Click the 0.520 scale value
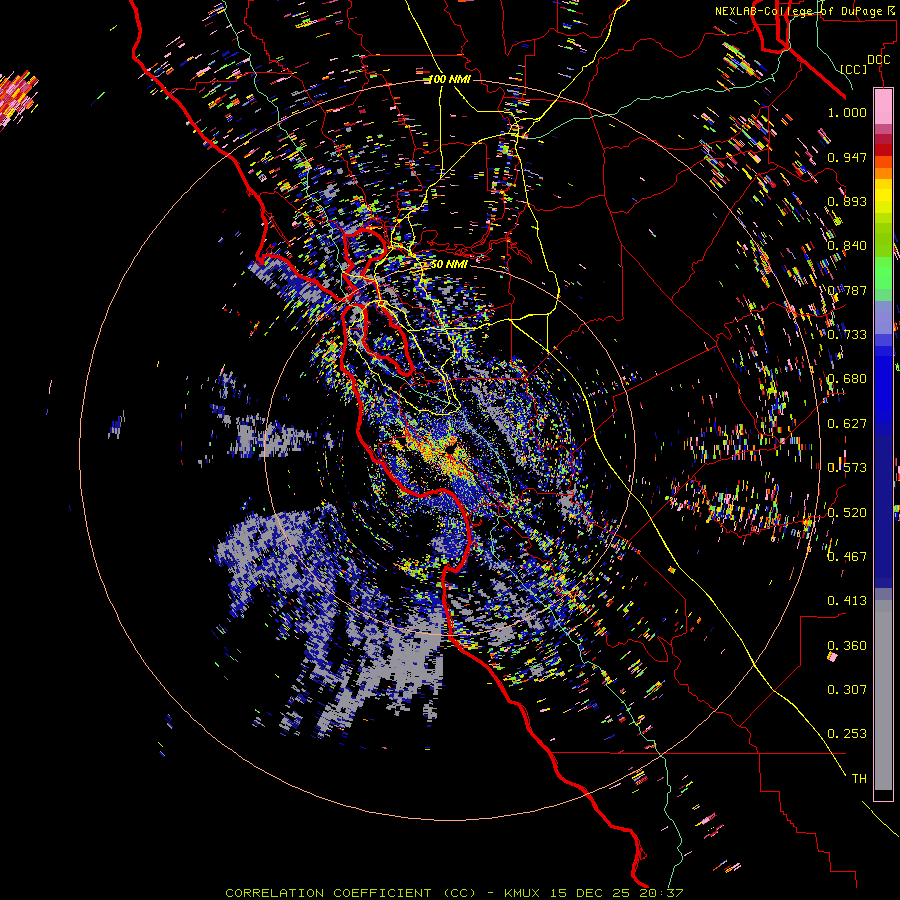The image size is (900, 900). 847,513
